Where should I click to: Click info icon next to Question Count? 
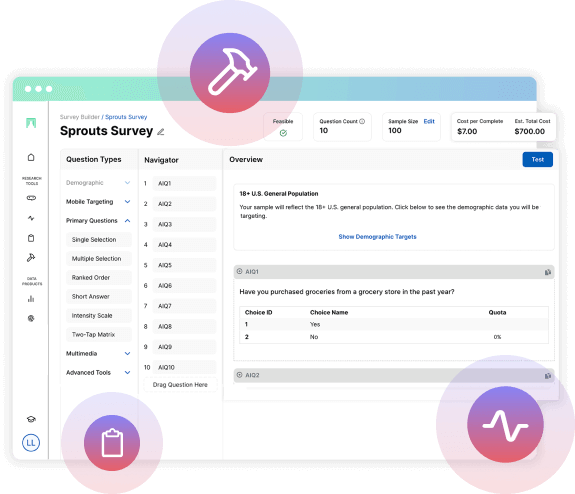(x=362, y=121)
